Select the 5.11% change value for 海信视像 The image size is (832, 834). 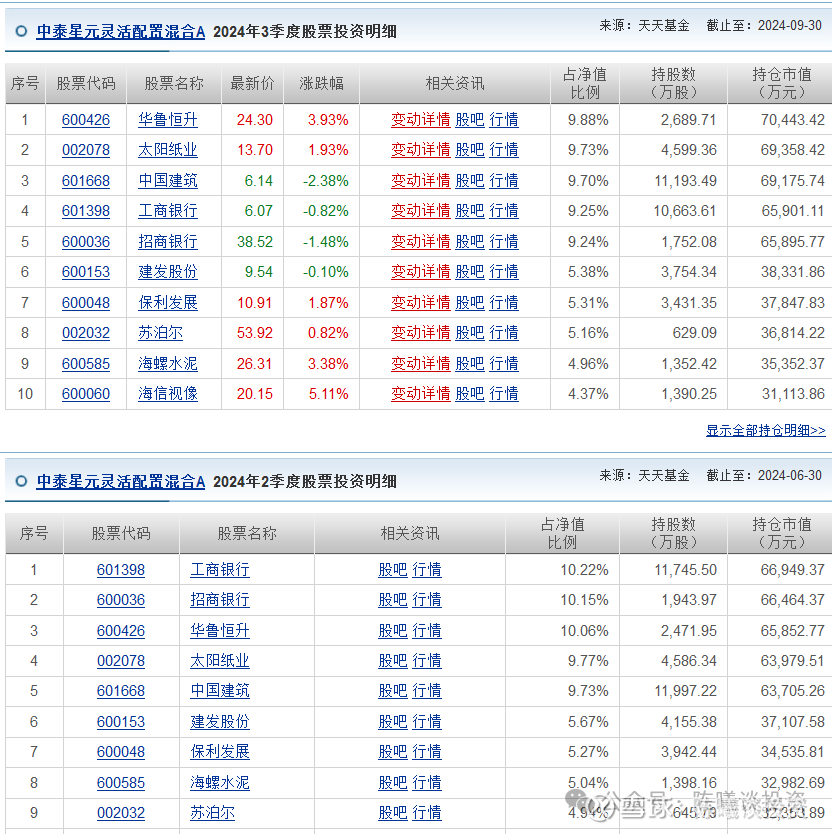(x=329, y=394)
